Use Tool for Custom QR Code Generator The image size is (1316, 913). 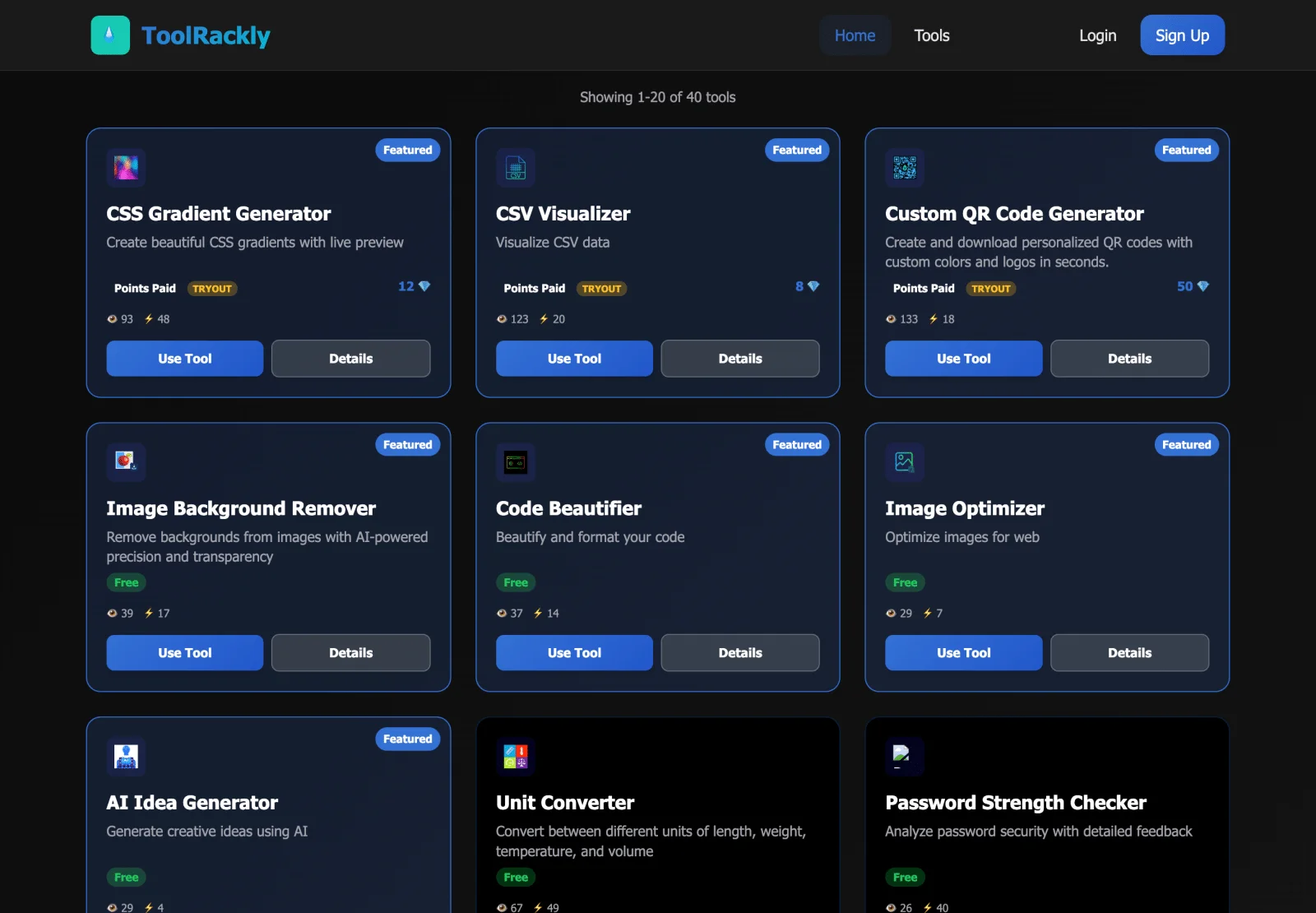tap(964, 359)
